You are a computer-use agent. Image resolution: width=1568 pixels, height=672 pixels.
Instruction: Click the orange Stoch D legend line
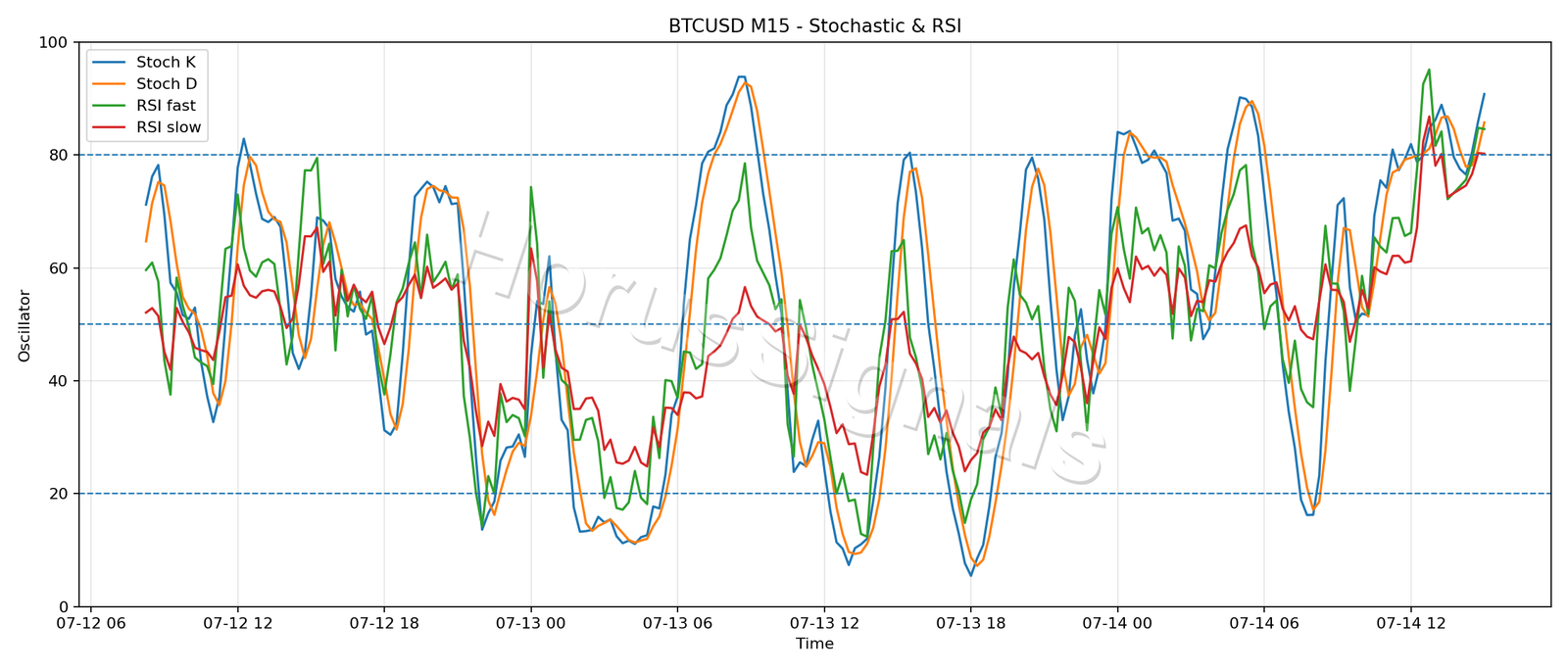point(110,84)
